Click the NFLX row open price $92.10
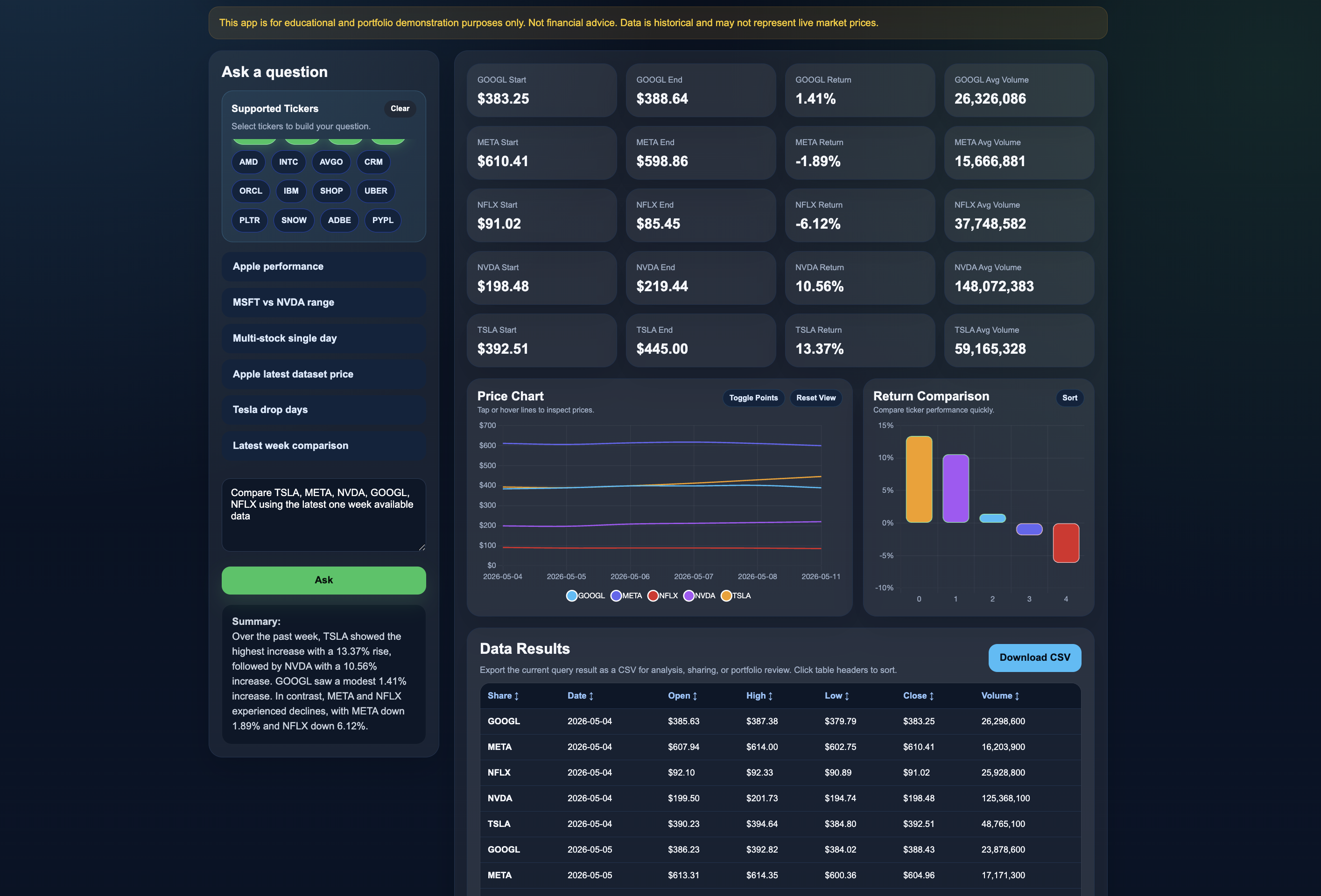 click(681, 773)
